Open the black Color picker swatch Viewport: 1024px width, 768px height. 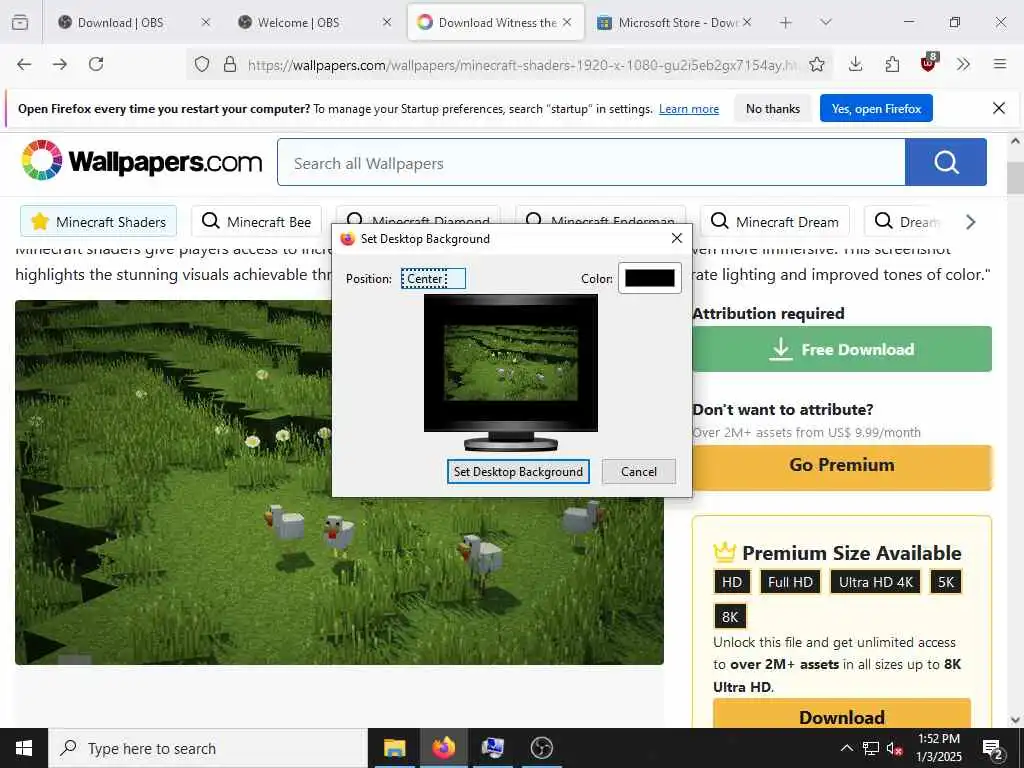point(649,278)
